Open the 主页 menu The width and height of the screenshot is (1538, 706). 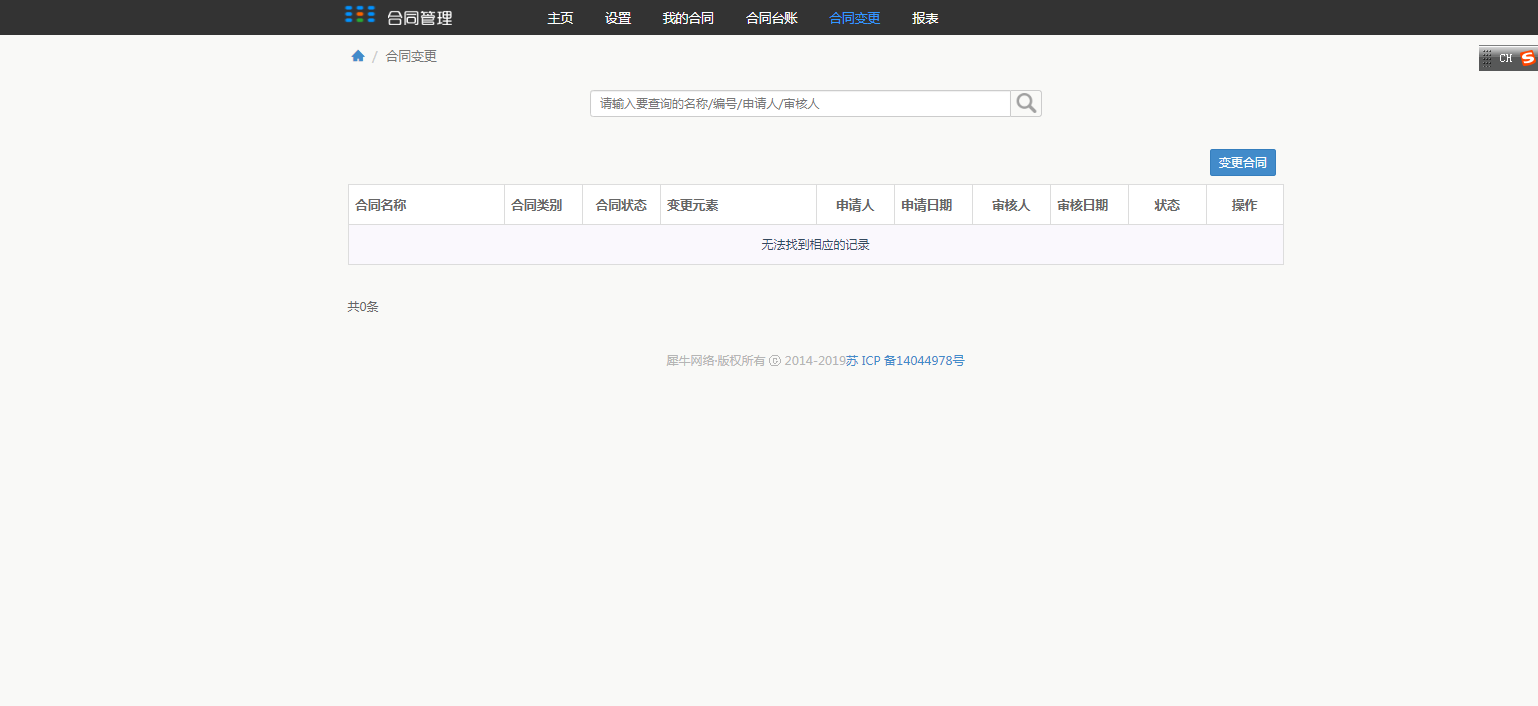click(x=560, y=18)
